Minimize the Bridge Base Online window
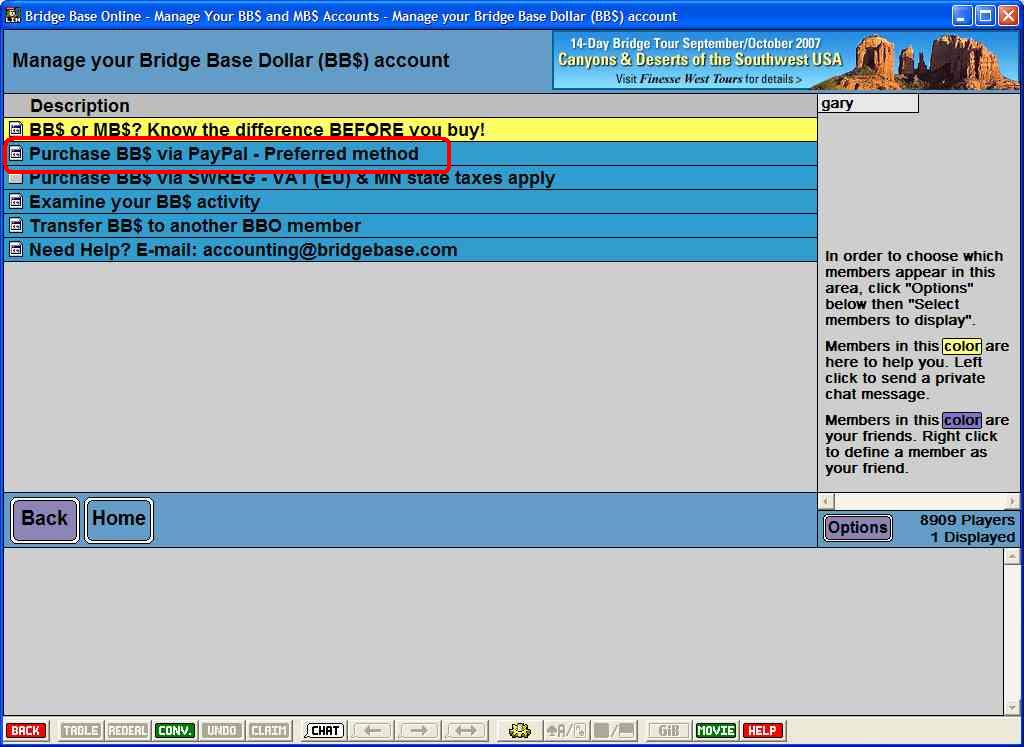The height and width of the screenshot is (747, 1024). [x=961, y=16]
